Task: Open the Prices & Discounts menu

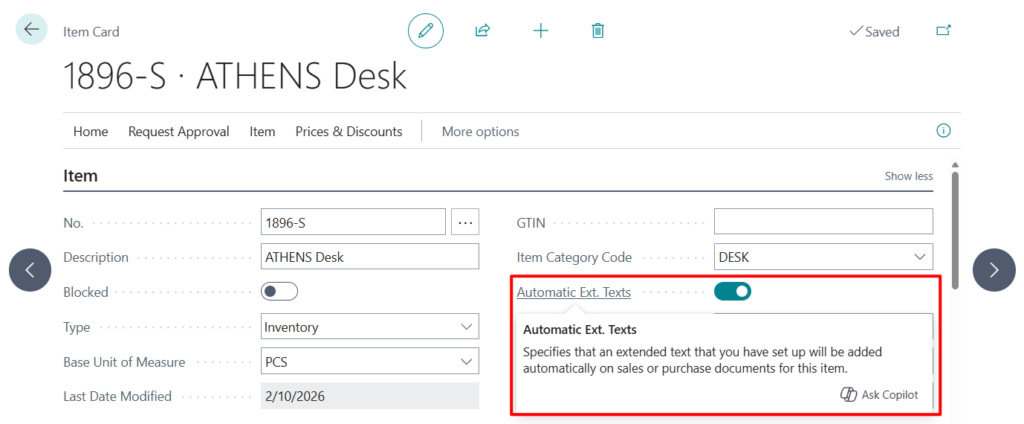Action: [x=348, y=131]
